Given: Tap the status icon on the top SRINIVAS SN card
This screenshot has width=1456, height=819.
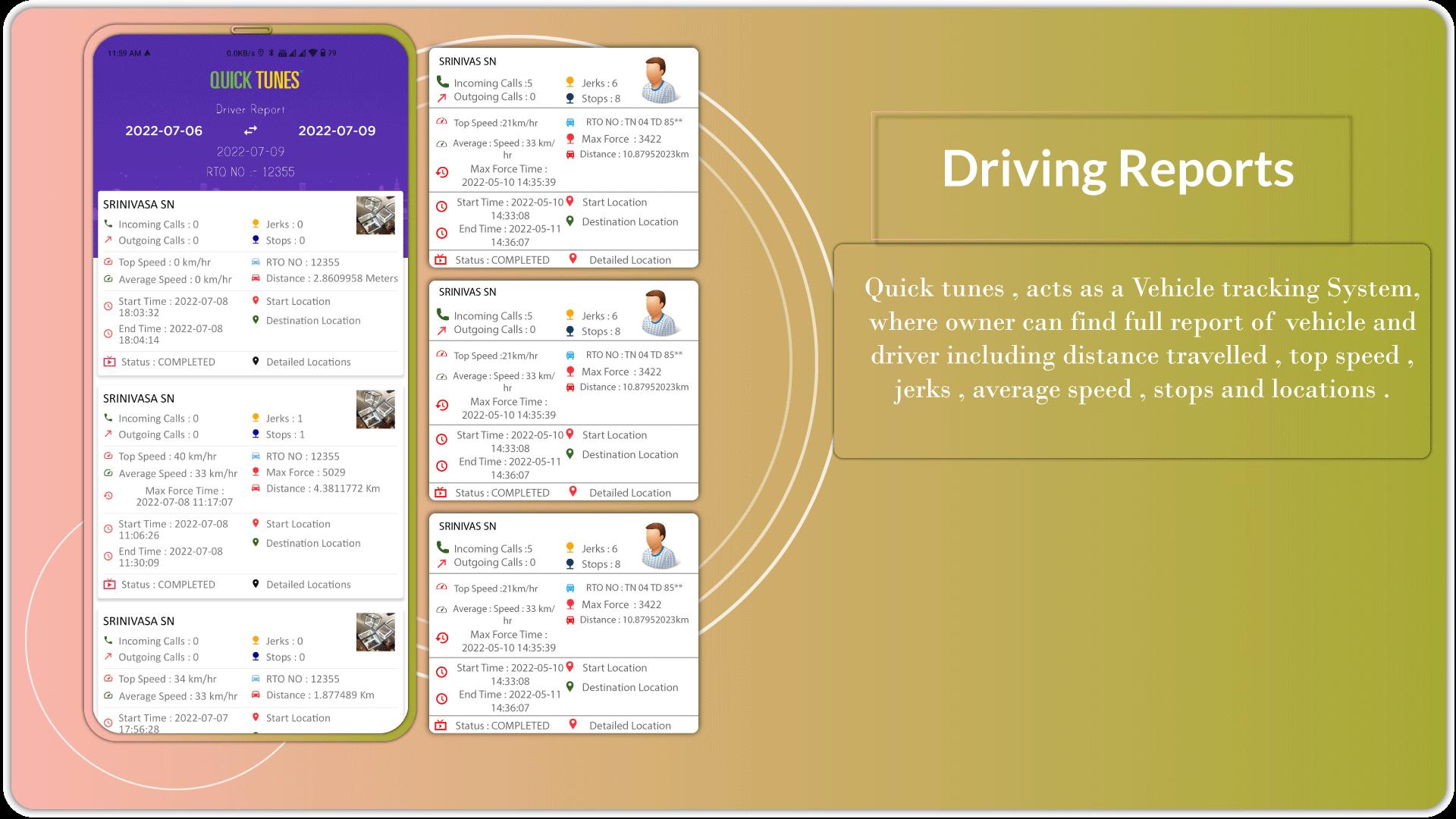Looking at the screenshot, I should tap(441, 260).
